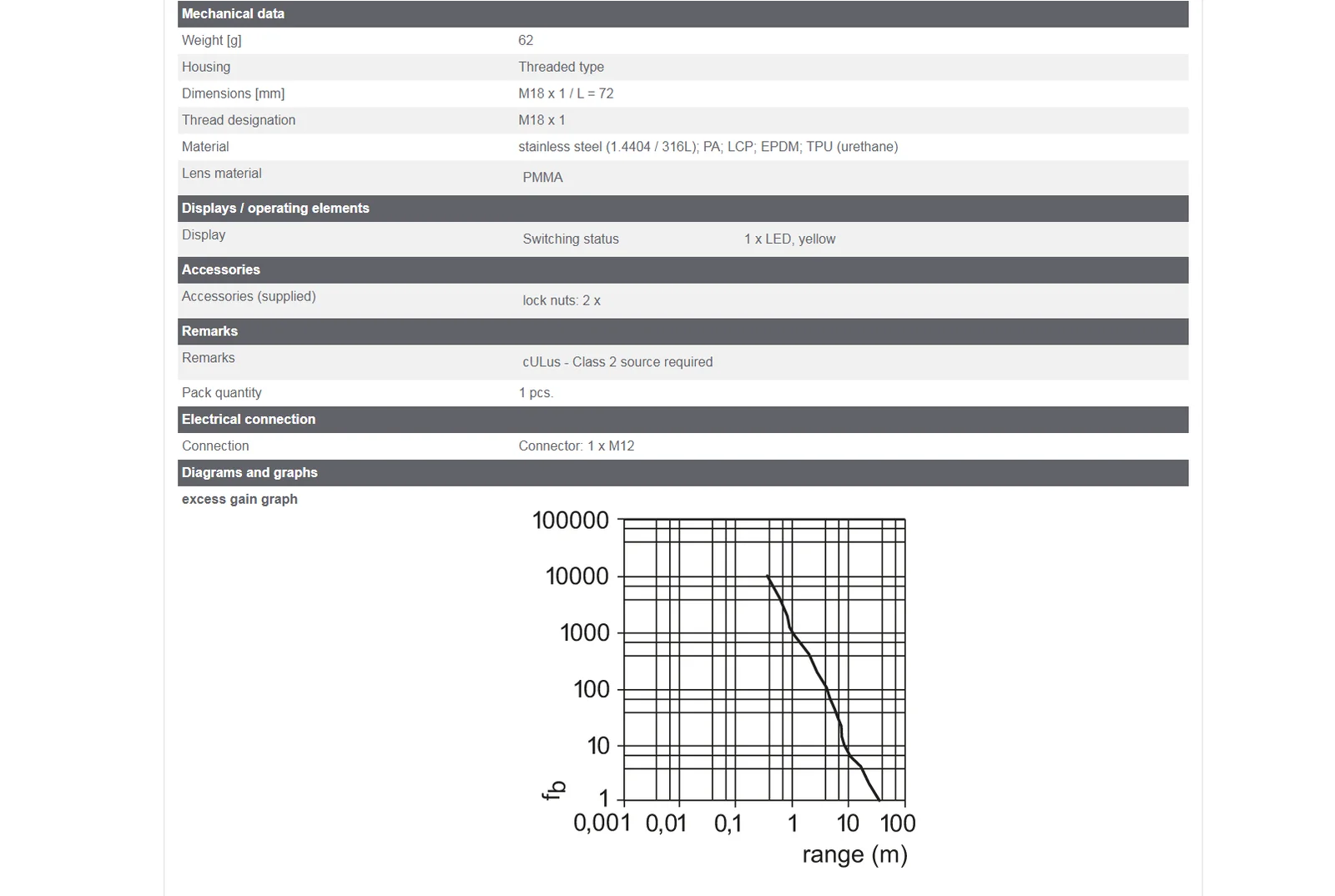Click the Diagrams and graphs header
Image resolution: width=1335 pixels, height=896 pixels.
coord(683,473)
